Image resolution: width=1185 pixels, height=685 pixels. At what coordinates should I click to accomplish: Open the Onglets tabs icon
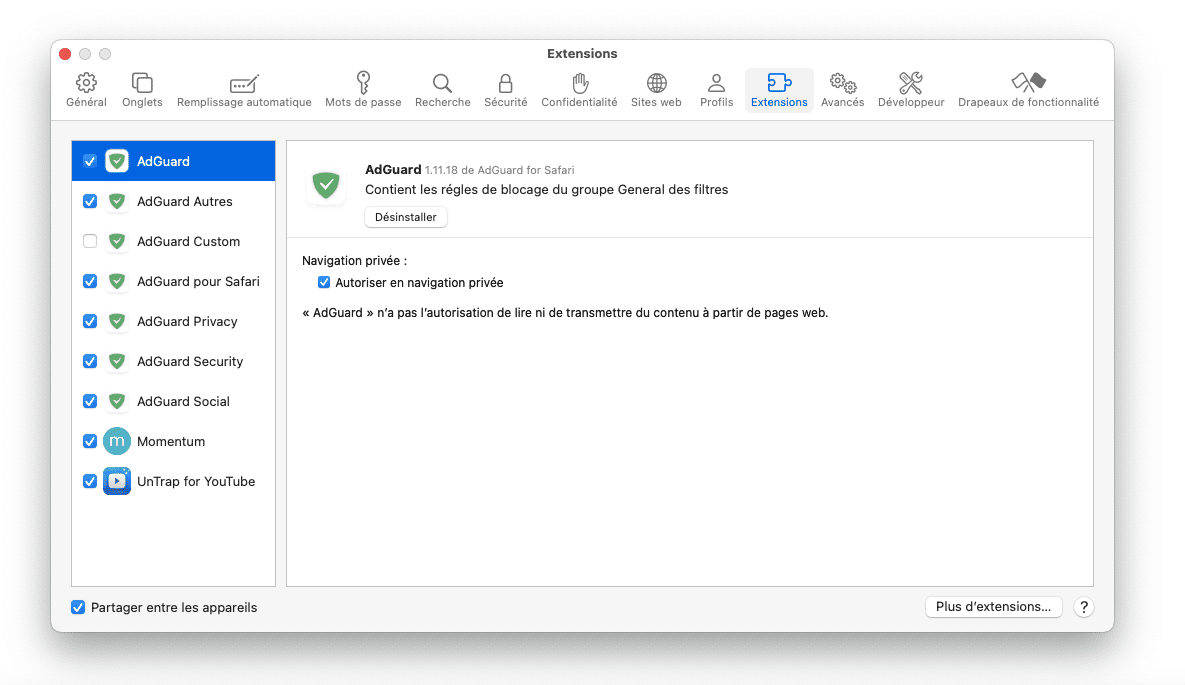142,82
